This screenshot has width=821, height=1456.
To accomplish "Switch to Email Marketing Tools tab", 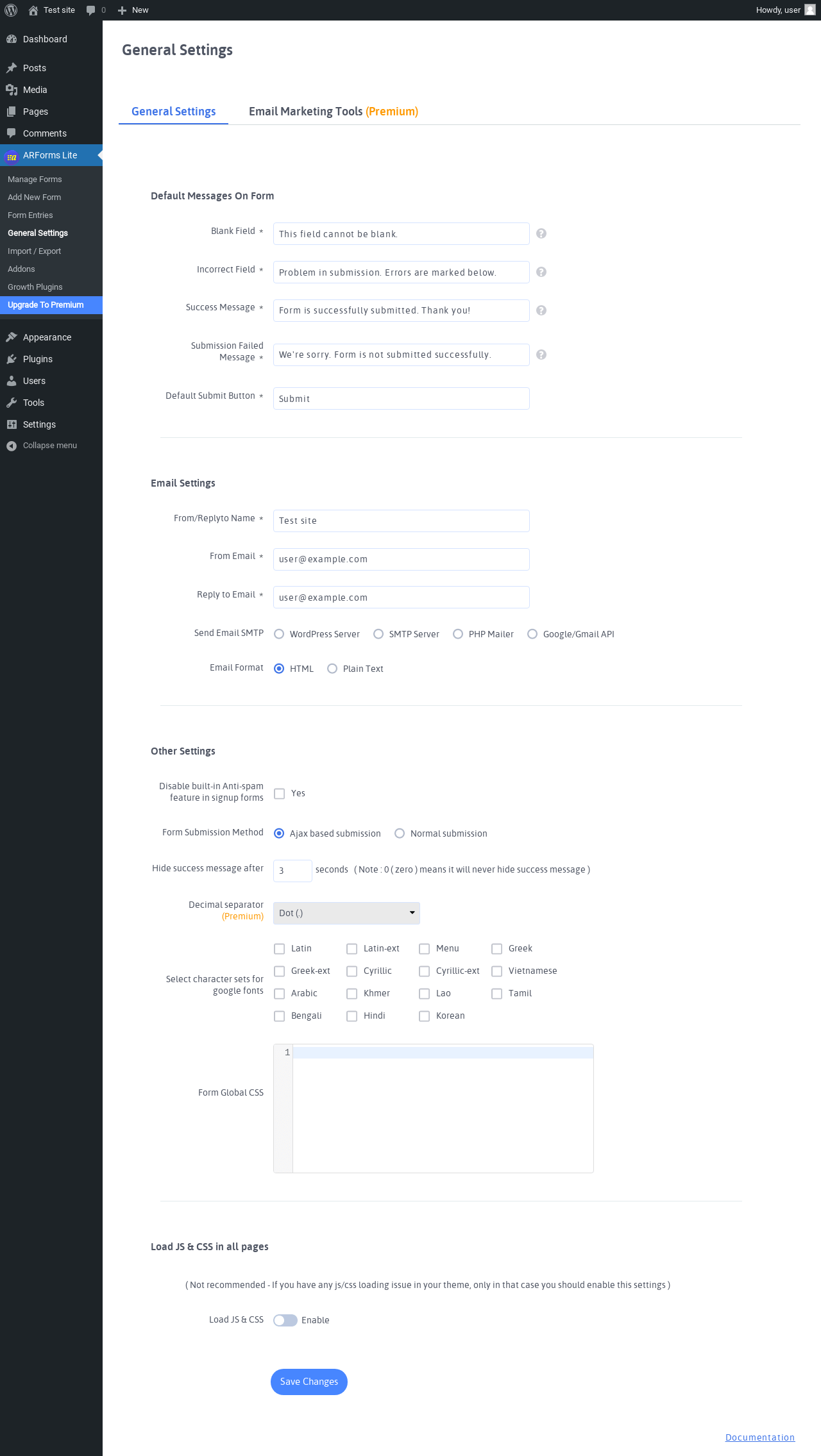I will point(334,112).
